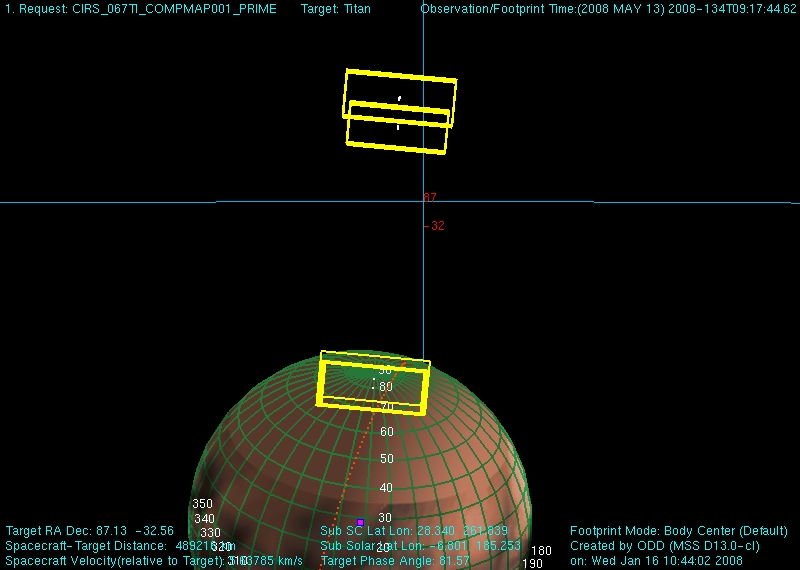Click the '340' longitude label
Screen dimensions: 800x570
(x=205, y=519)
